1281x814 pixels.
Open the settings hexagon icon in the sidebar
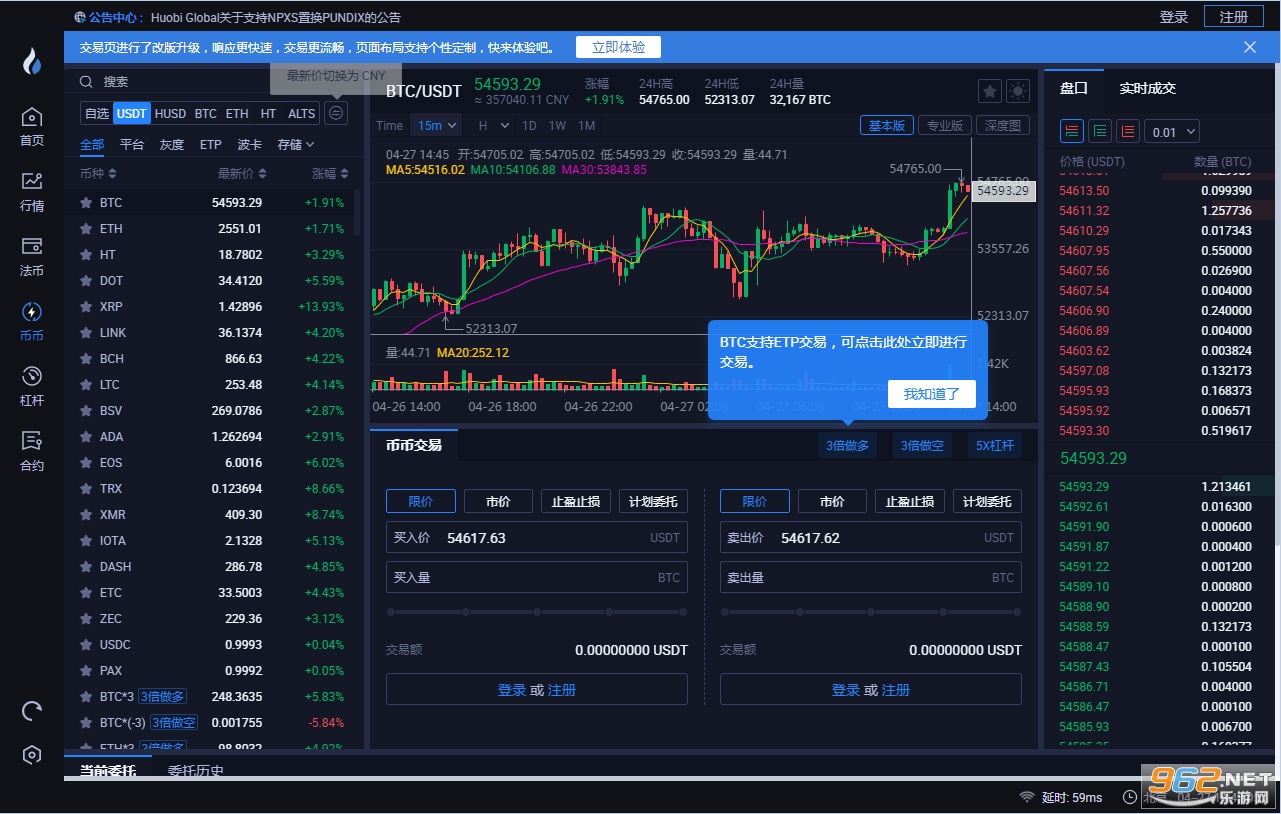point(32,755)
